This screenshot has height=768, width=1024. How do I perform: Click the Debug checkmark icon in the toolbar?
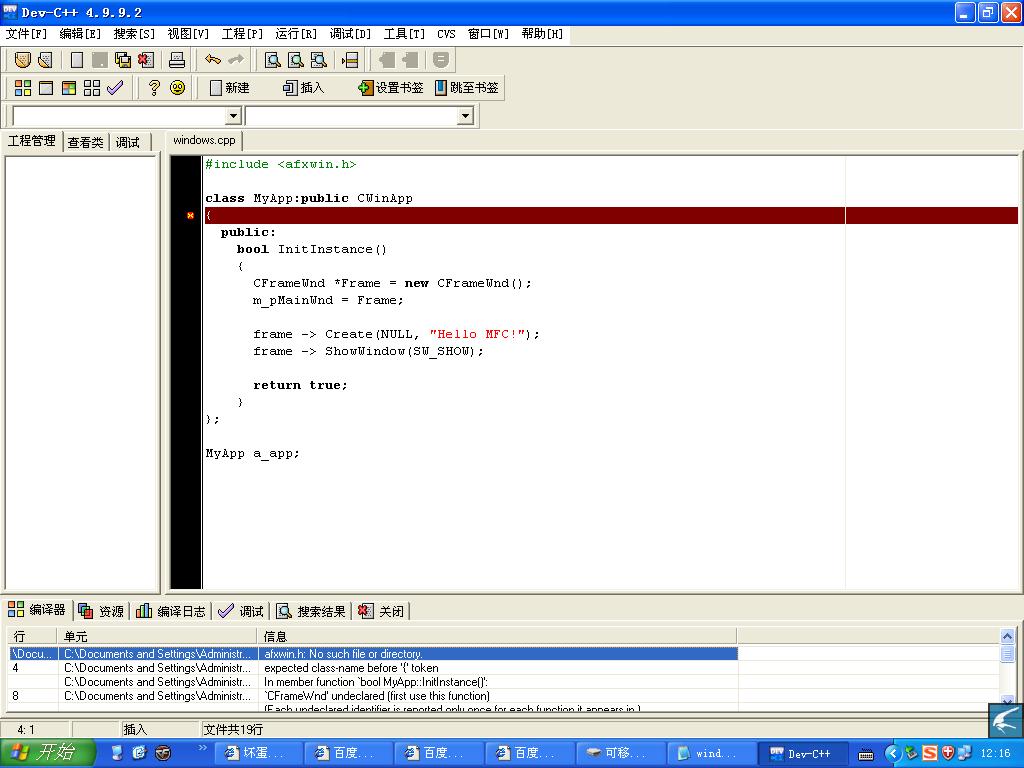115,88
